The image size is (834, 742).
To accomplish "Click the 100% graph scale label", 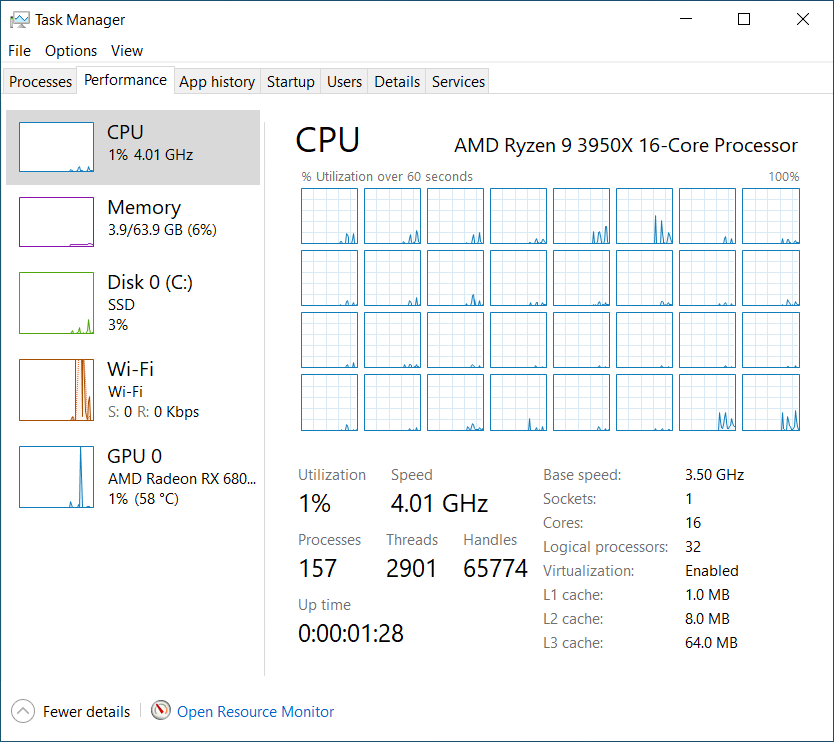I will coord(783,177).
